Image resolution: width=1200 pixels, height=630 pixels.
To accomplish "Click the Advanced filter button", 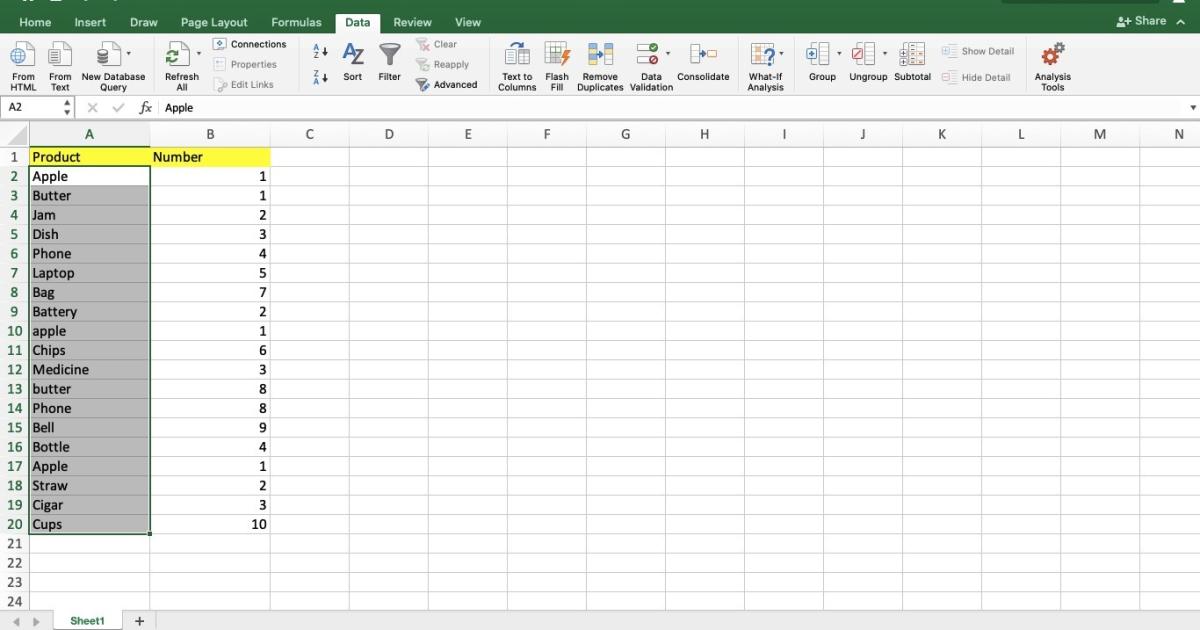I will 447,85.
